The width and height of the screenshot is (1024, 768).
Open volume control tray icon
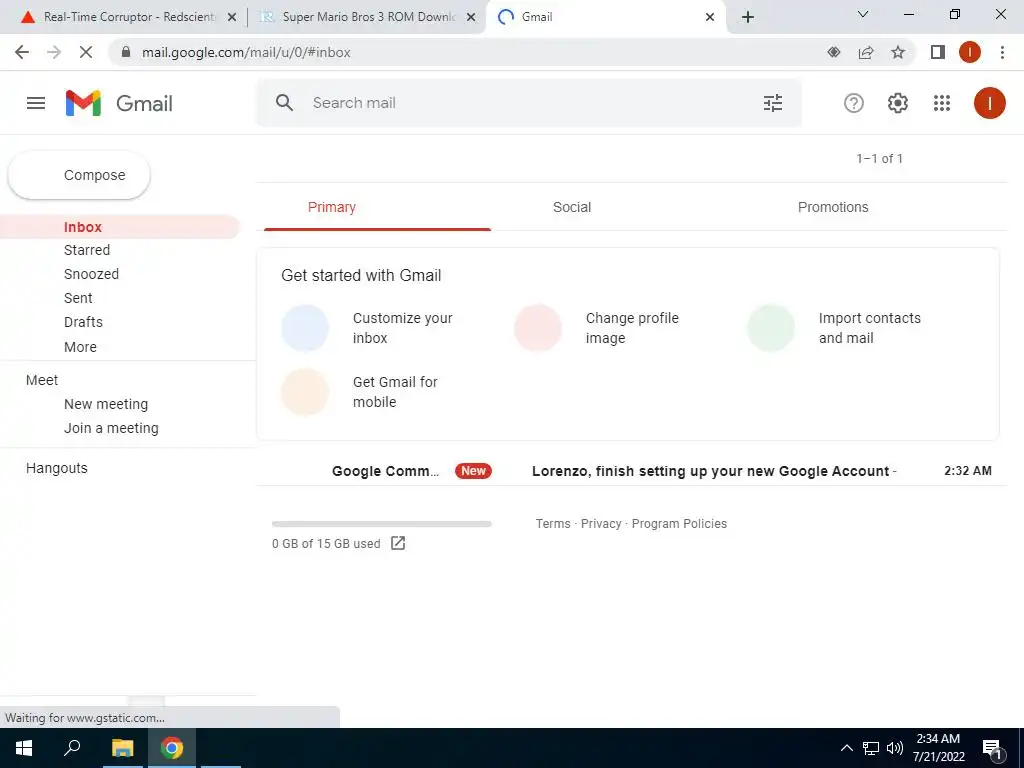pyautogui.click(x=895, y=748)
